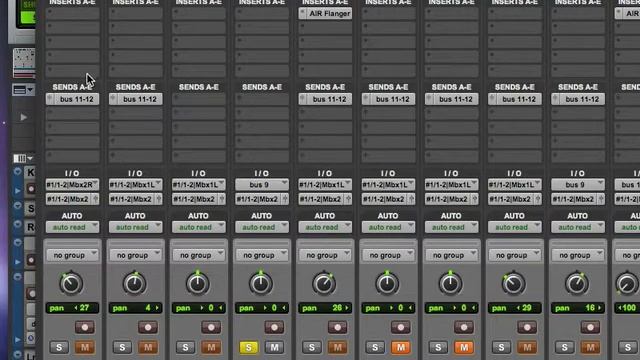Record-enable the soloed bus 9 channel

pyautogui.click(x=274, y=327)
